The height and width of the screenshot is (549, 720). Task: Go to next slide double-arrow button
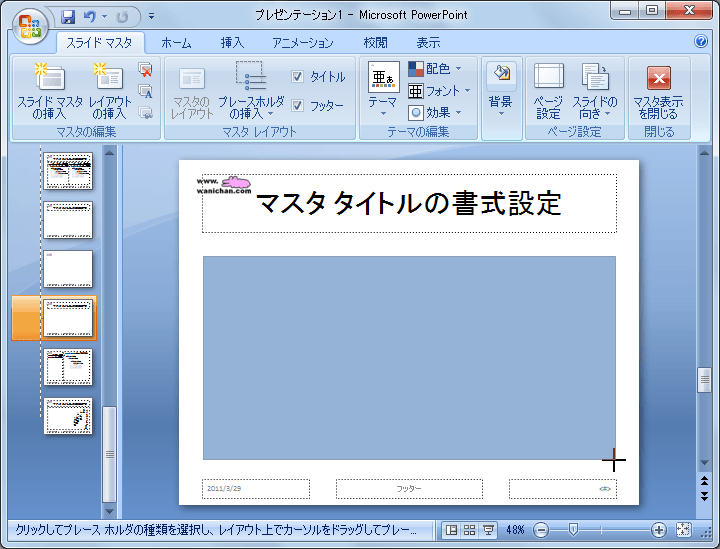[x=704, y=496]
